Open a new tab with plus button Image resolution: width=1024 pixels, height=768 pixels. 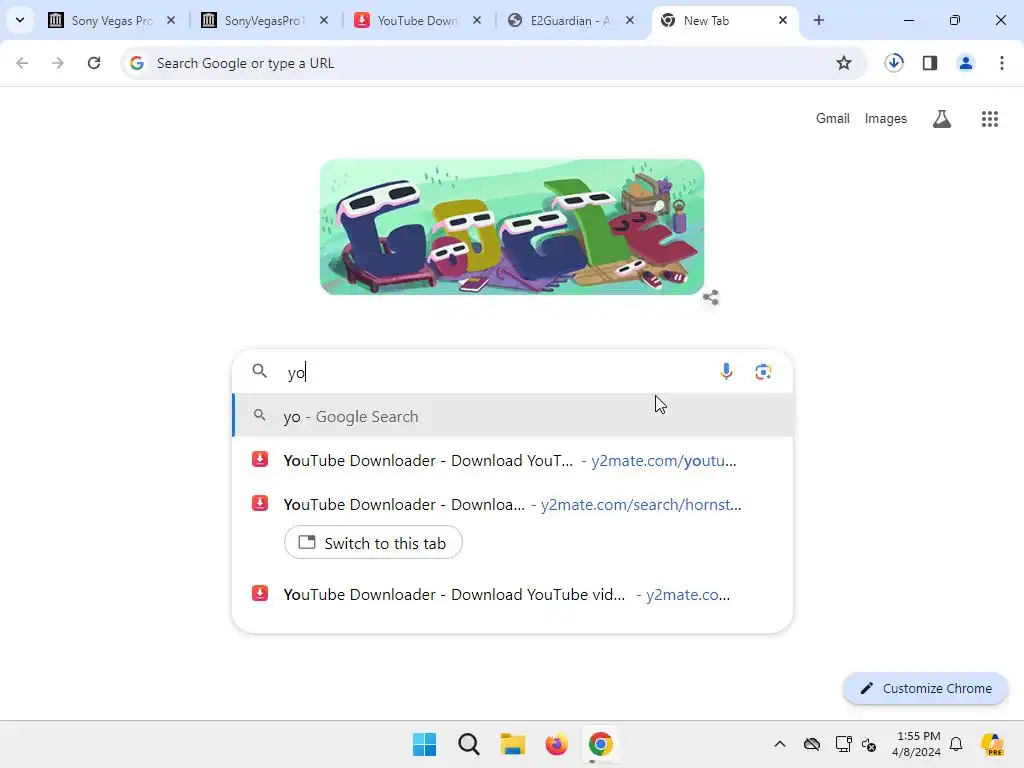point(819,20)
